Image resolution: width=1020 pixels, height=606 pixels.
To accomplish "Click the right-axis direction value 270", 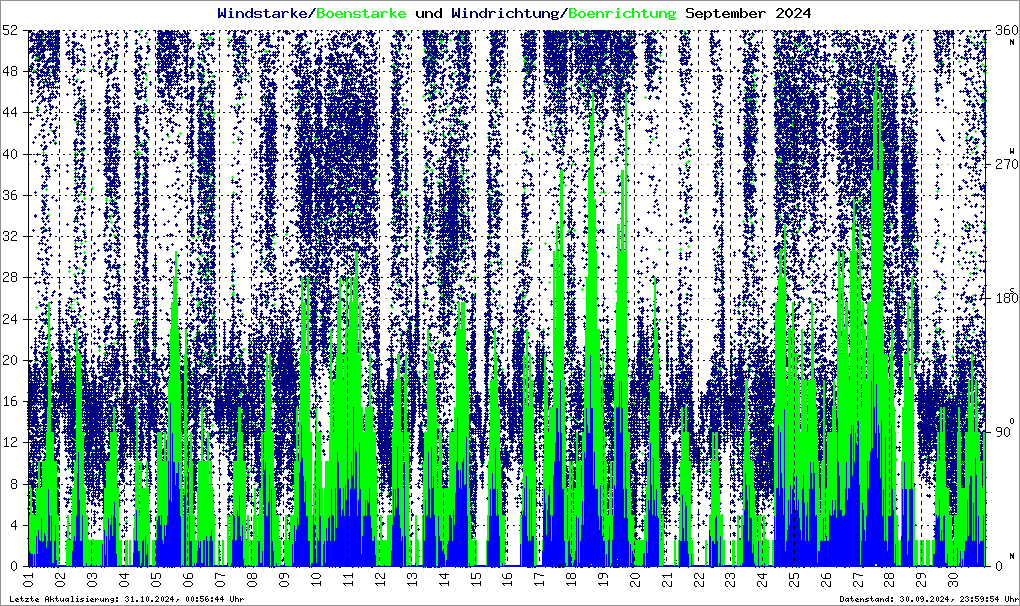I will pyautogui.click(x=1006, y=165).
